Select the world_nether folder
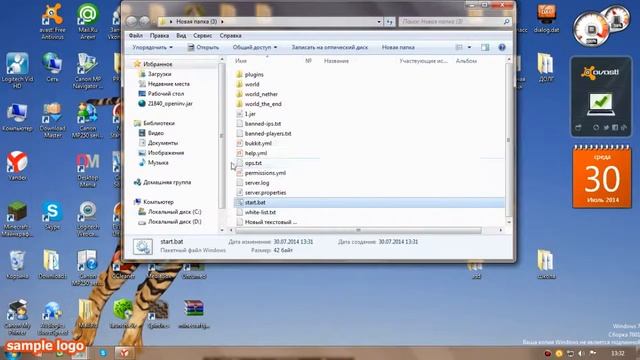Screen dimensions: 640x360 point(261,94)
